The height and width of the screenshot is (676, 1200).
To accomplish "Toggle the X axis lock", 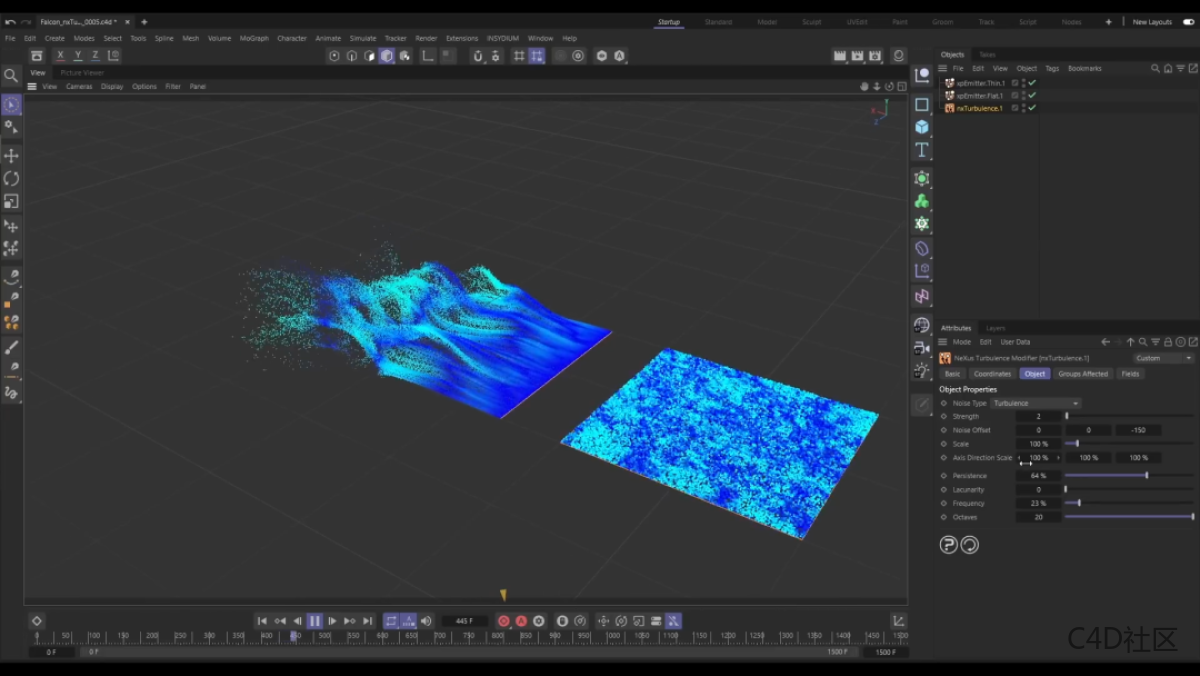I will click(61, 56).
